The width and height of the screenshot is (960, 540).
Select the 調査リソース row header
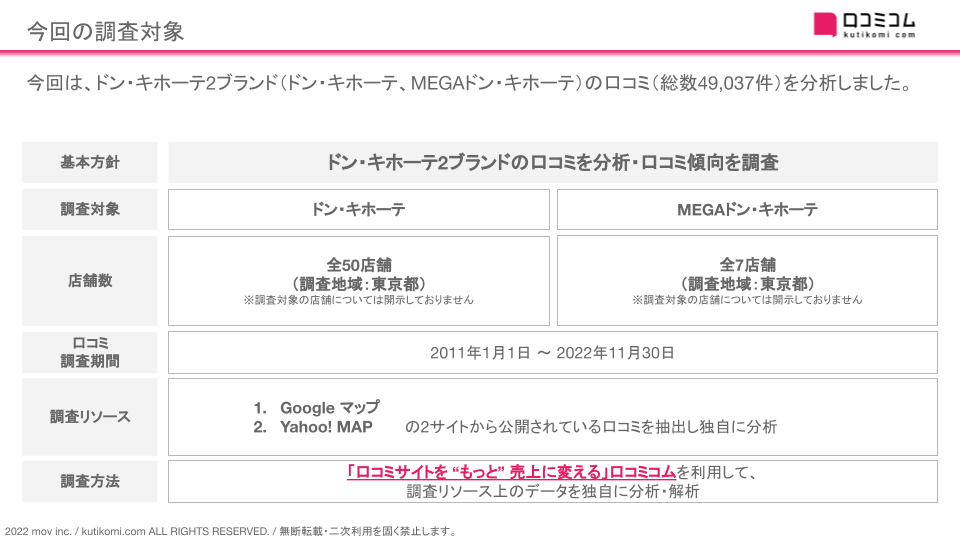[x=90, y=417]
